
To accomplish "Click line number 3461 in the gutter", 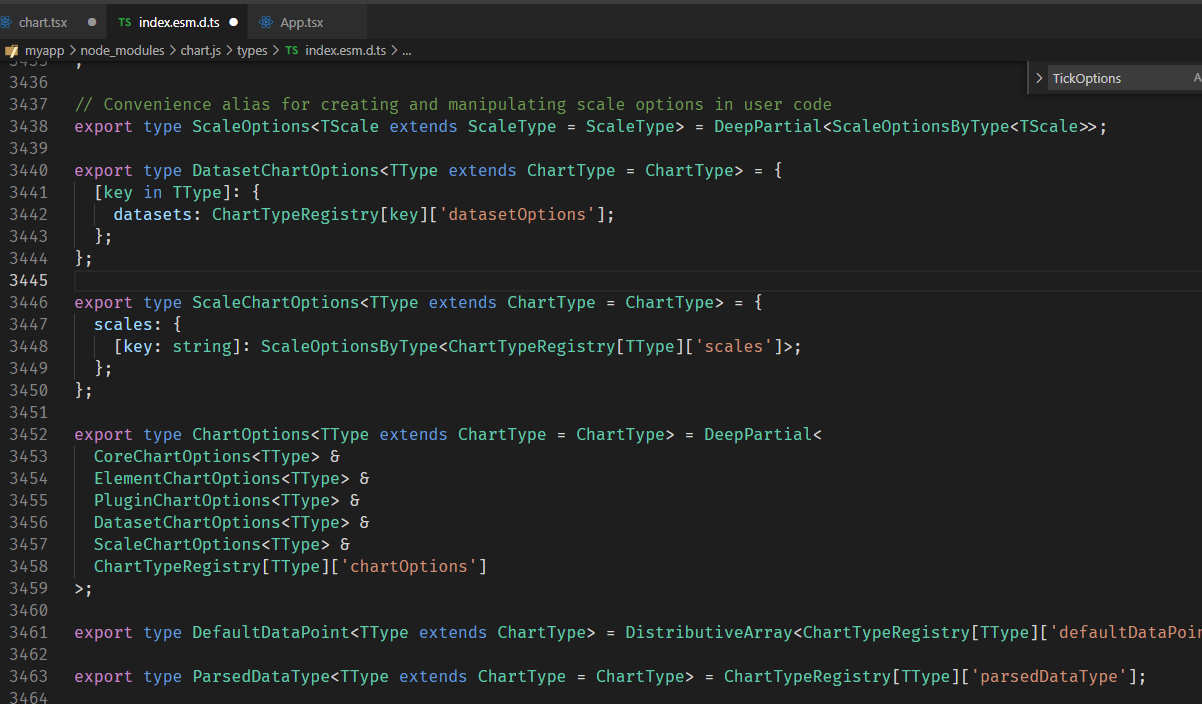I will pyautogui.click(x=28, y=632).
